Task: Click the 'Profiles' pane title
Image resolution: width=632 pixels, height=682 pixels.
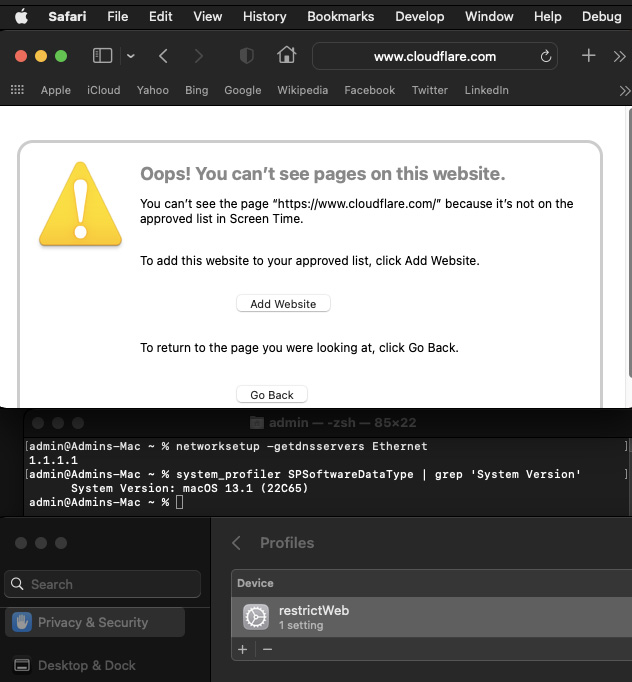Action: coord(287,543)
